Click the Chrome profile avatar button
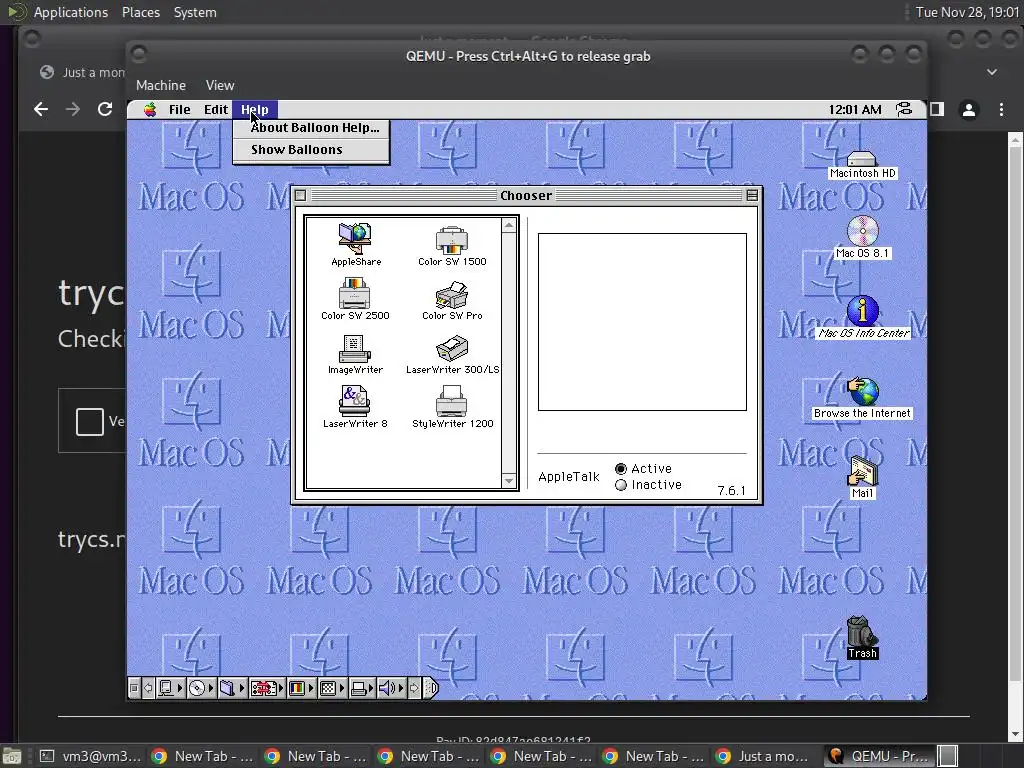This screenshot has height=768, width=1024. (969, 110)
